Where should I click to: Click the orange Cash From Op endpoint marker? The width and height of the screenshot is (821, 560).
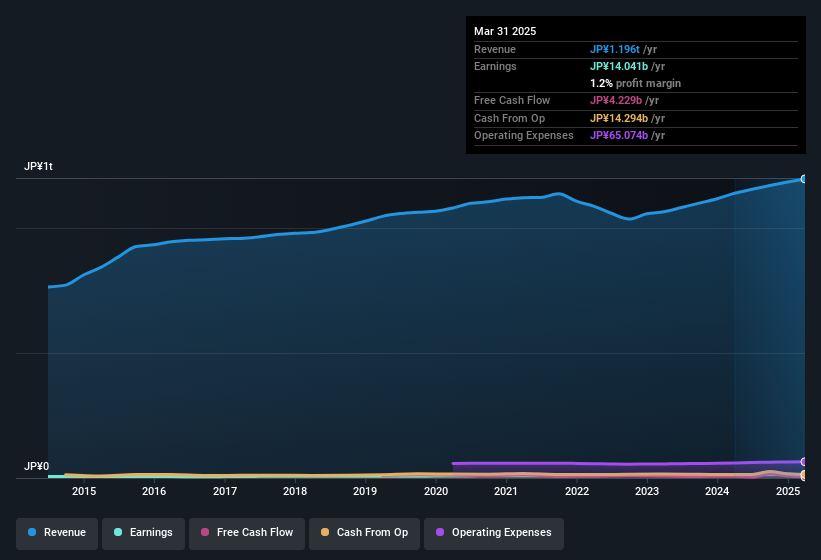pyautogui.click(x=804, y=474)
